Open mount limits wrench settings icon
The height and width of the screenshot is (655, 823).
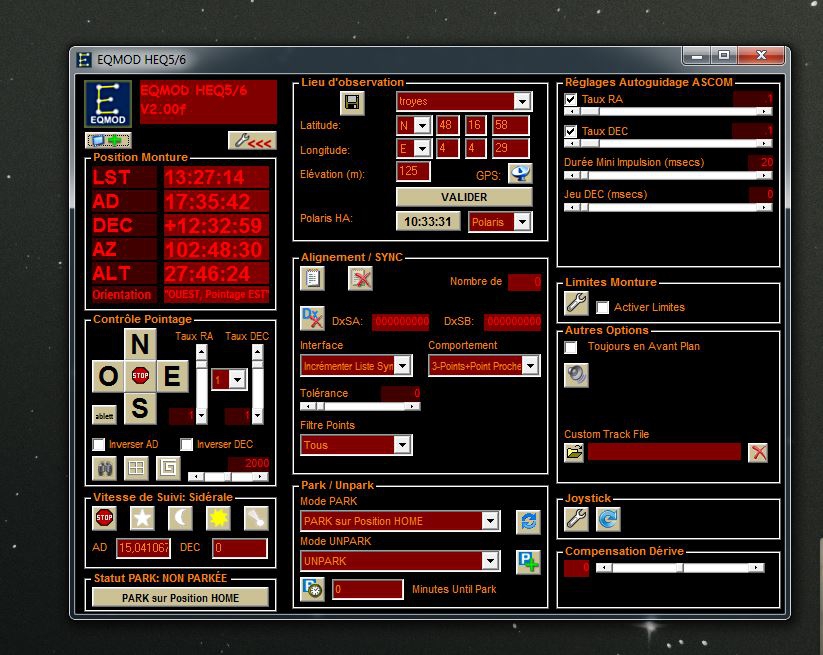point(576,304)
